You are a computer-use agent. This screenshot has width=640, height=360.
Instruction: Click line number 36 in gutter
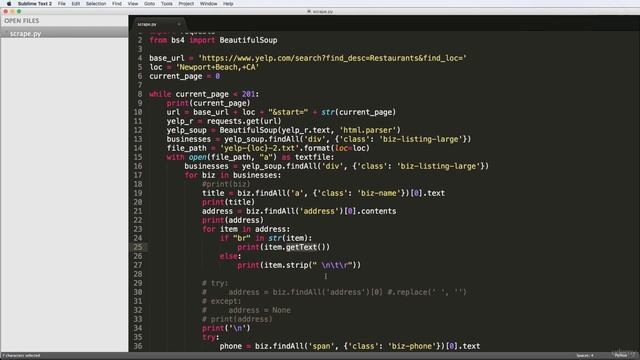point(138,346)
